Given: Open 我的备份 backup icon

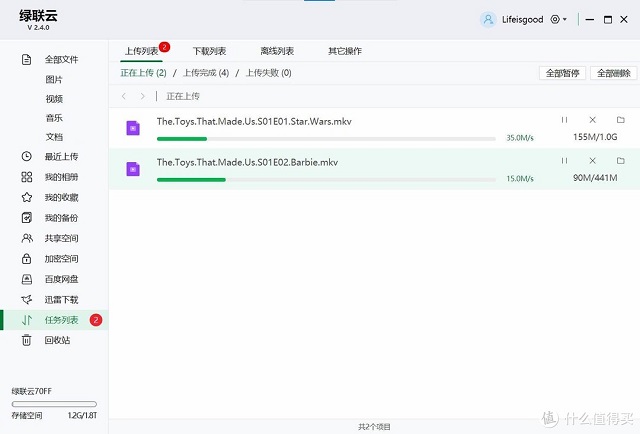Looking at the screenshot, I should tap(27, 218).
